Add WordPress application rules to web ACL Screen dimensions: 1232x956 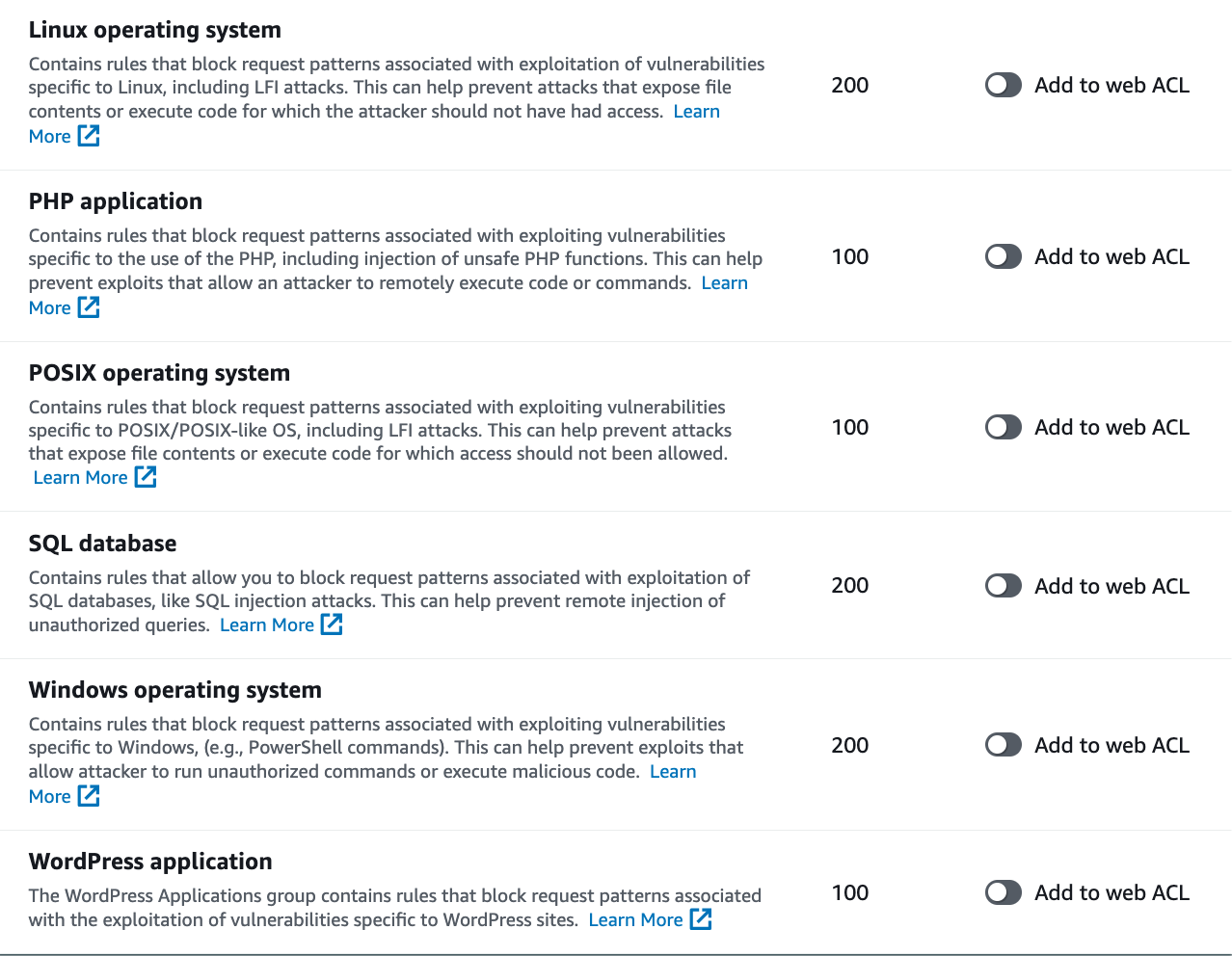[x=1003, y=892]
